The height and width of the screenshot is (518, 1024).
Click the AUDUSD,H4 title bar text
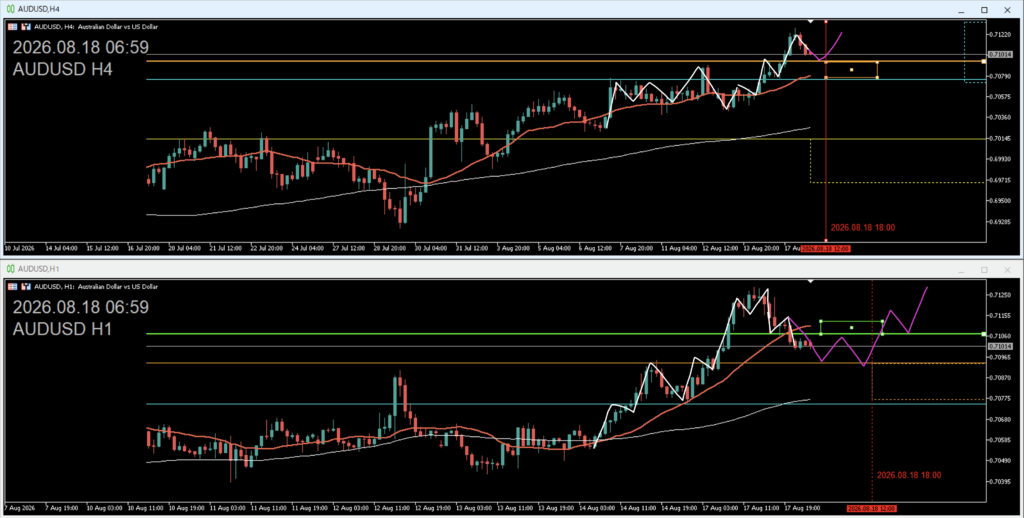click(x=39, y=9)
